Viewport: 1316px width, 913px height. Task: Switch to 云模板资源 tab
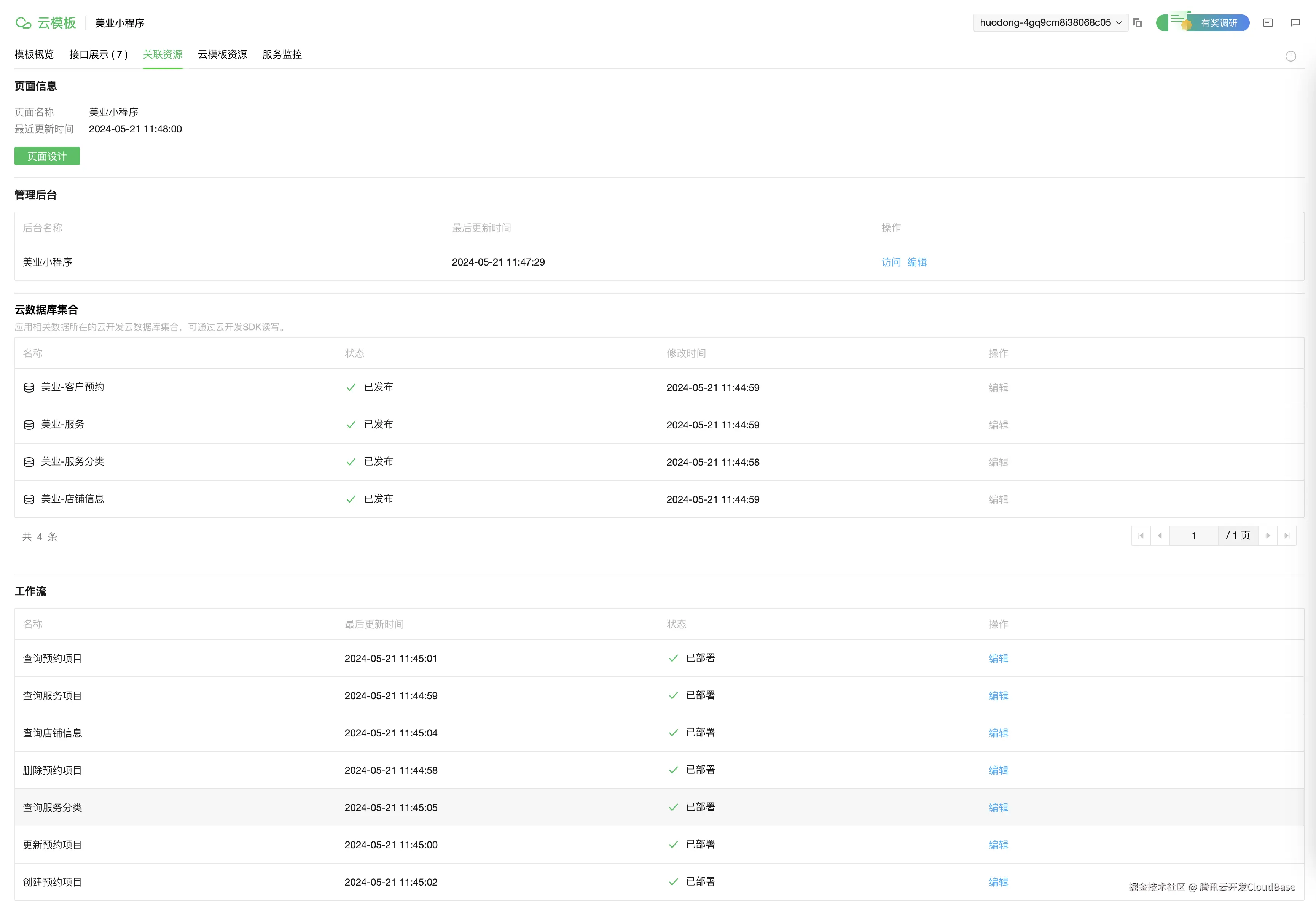coord(222,54)
